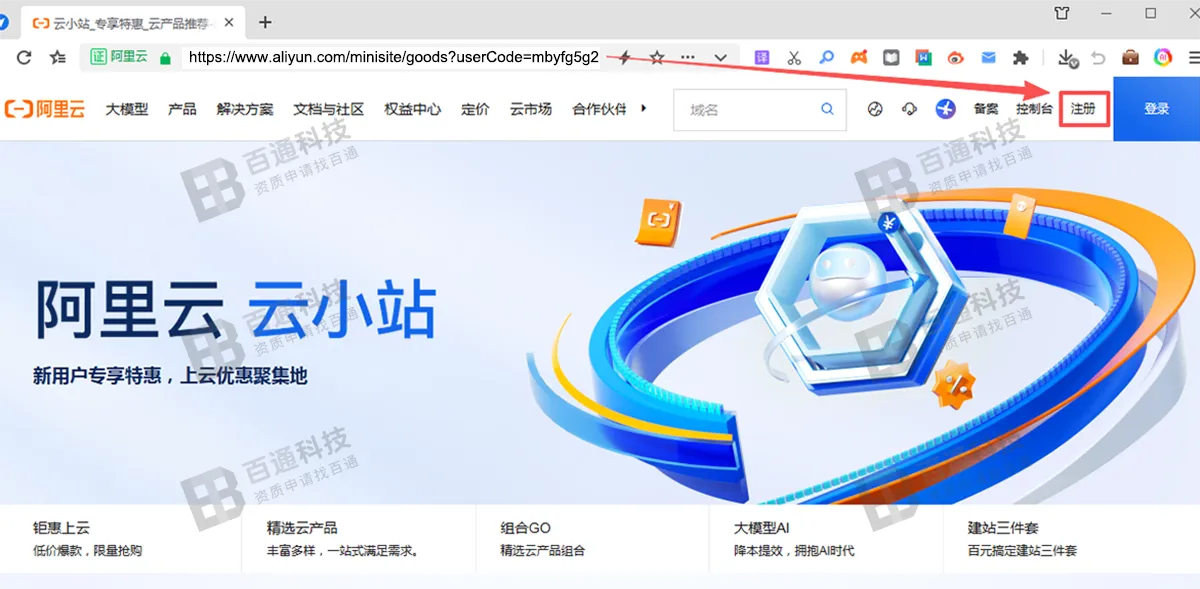
Task: Click the blue 登录 login button
Action: (1157, 109)
